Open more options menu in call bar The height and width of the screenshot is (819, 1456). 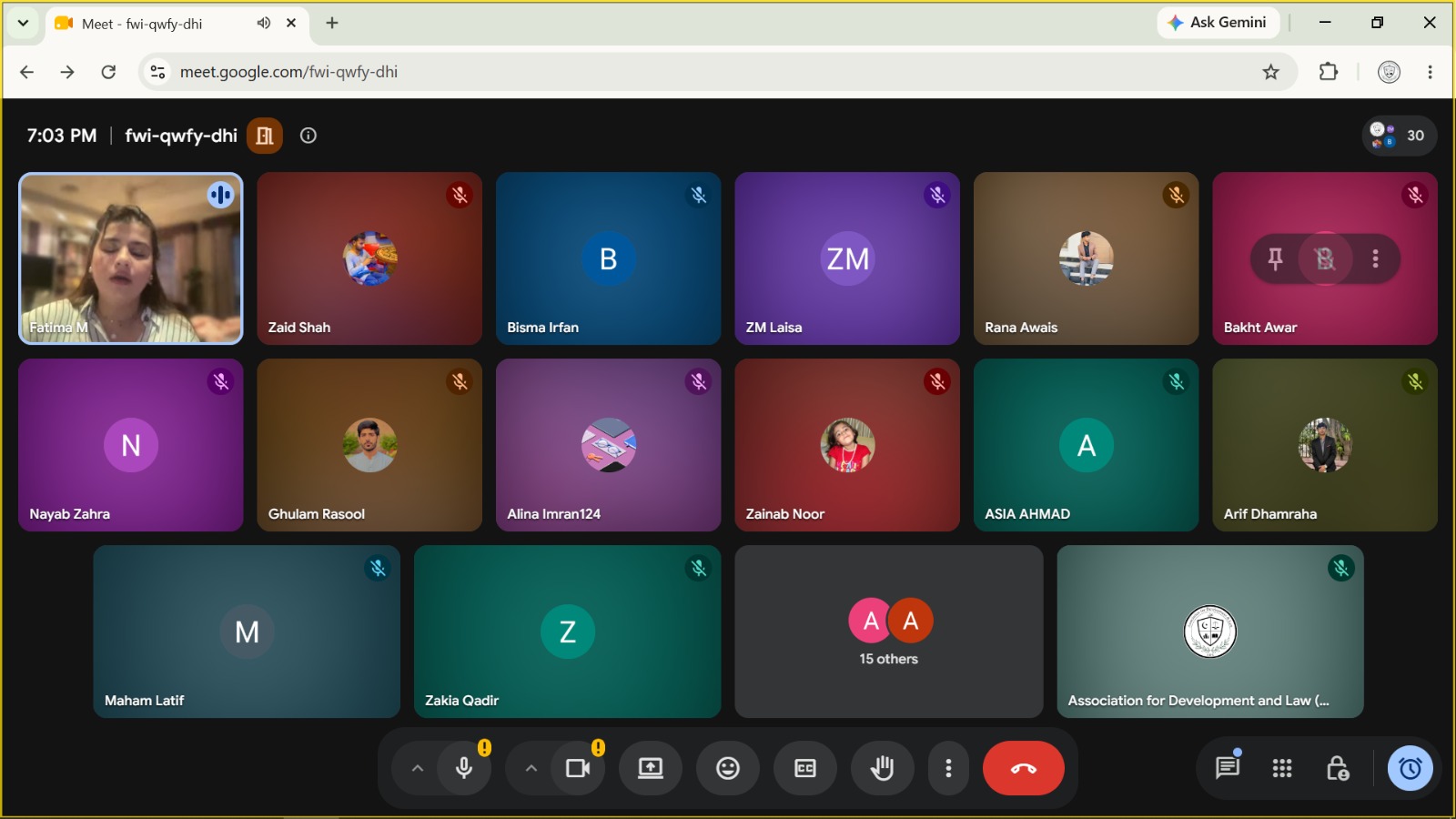point(948,768)
